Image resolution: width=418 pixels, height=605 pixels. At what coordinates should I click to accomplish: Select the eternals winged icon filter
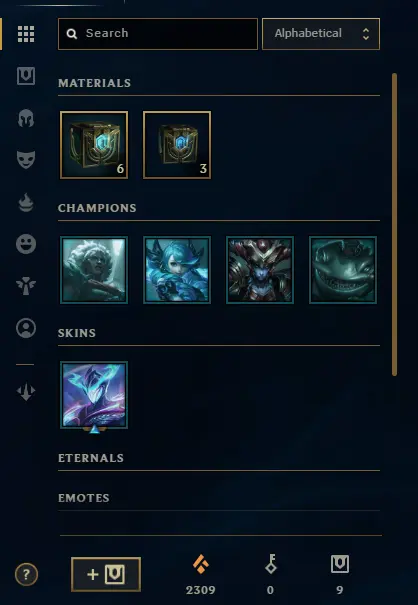26,286
